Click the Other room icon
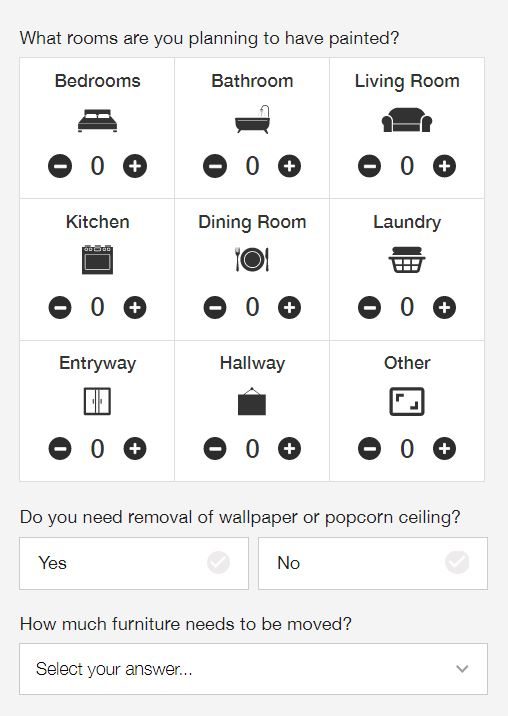 407,401
